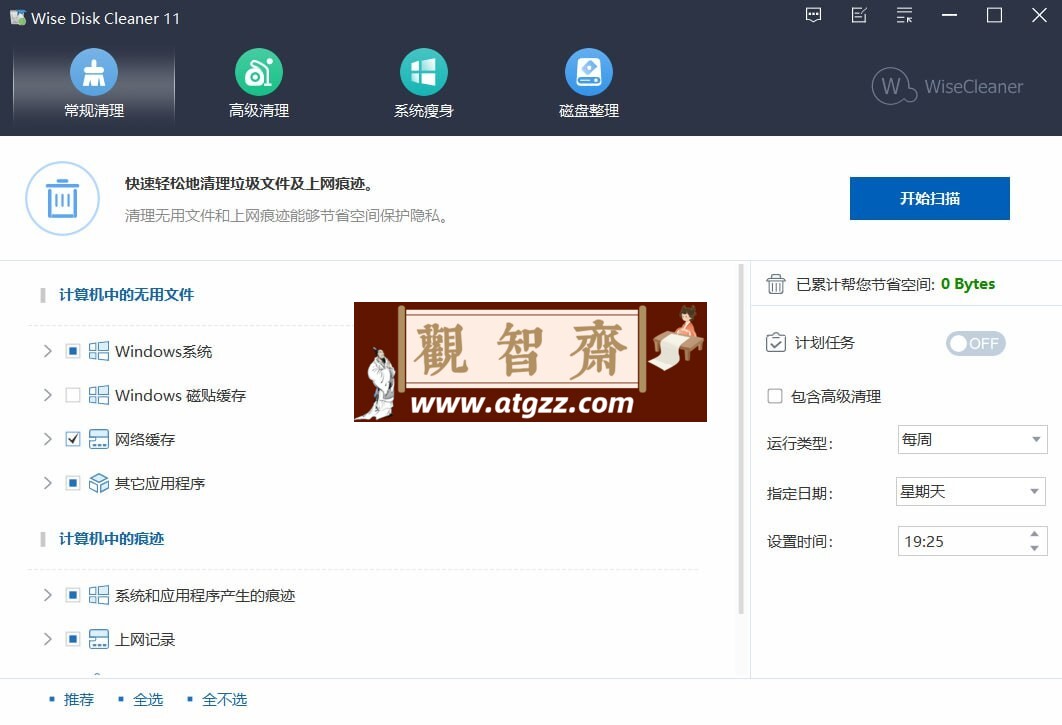Click the Wise Disk Cleaner app logo icon

(x=18, y=18)
